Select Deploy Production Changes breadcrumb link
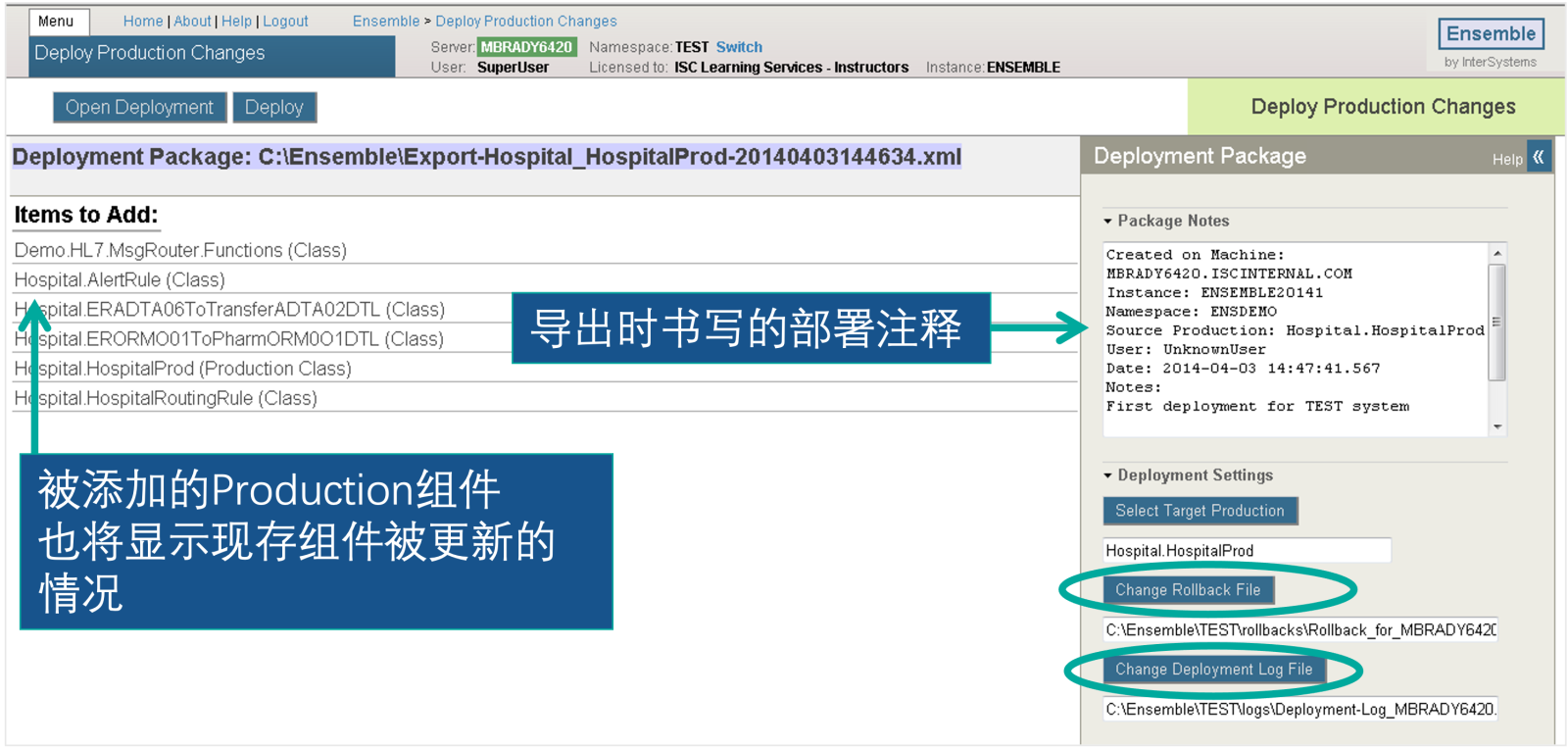This screenshot has height=748, width=1568. point(526,21)
